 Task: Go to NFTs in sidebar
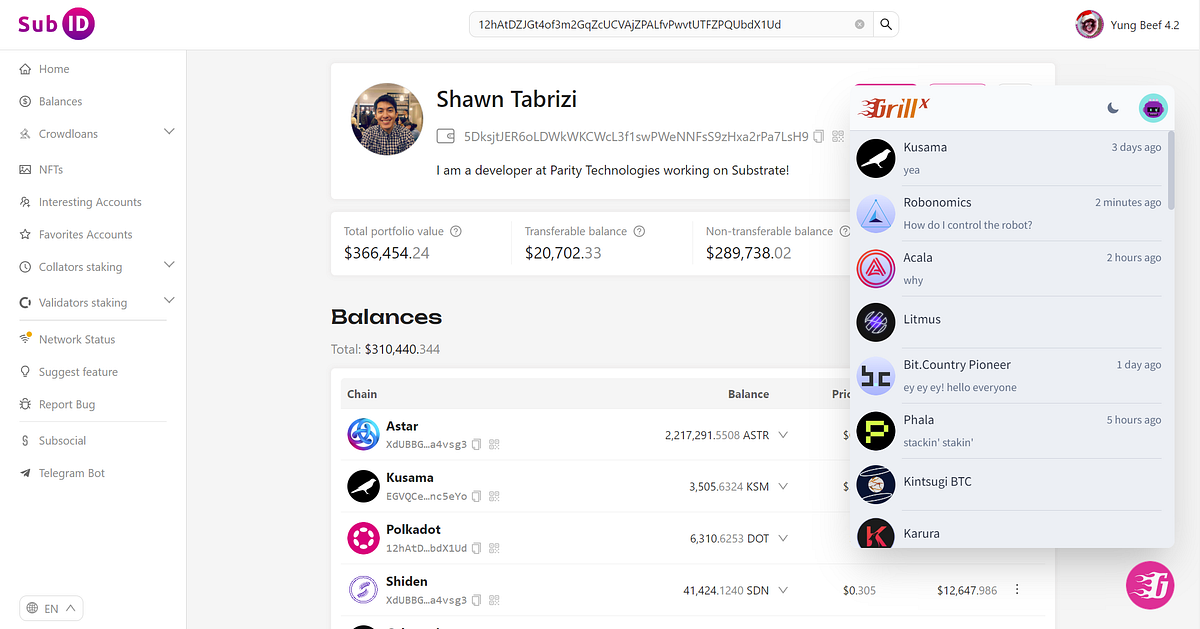51,170
